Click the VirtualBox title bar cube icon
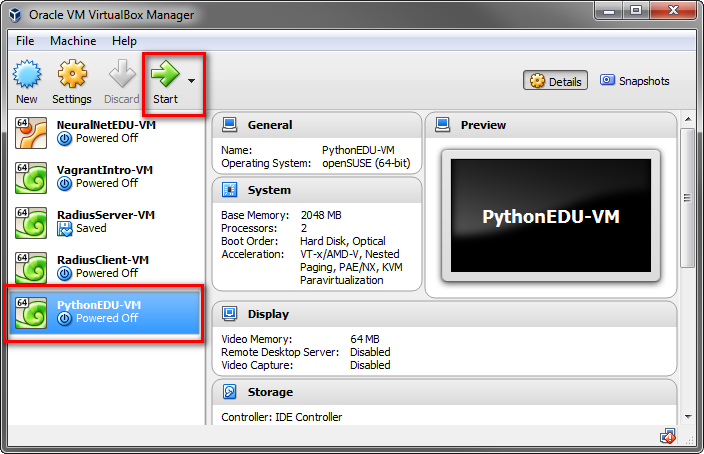Screen dimensions: 704x454 coord(15,14)
